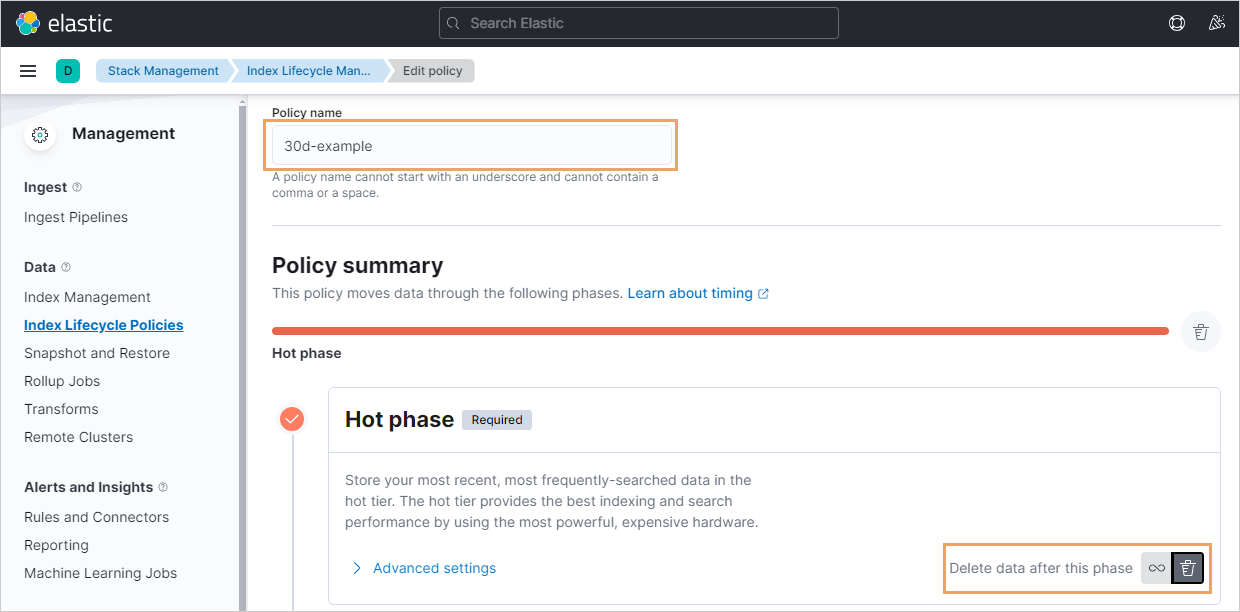Click the Policy name input field

click(x=471, y=146)
